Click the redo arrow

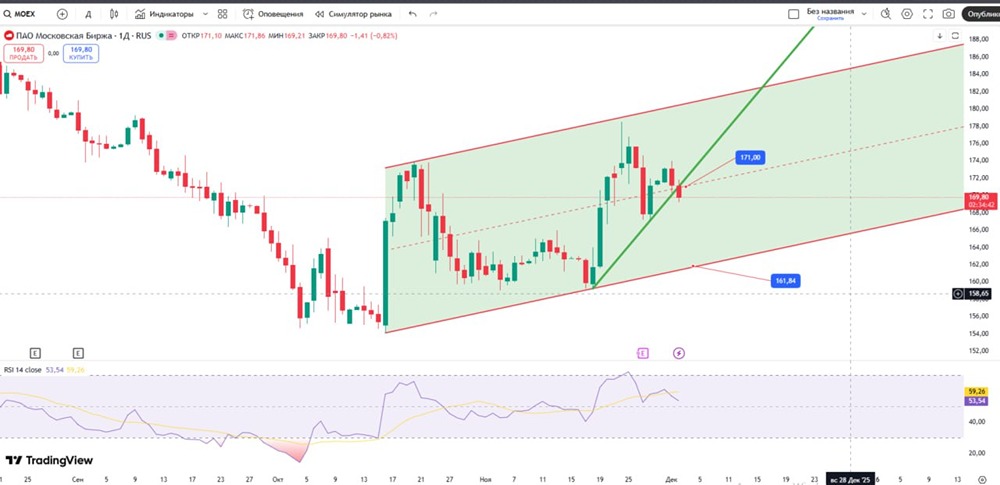tap(434, 13)
